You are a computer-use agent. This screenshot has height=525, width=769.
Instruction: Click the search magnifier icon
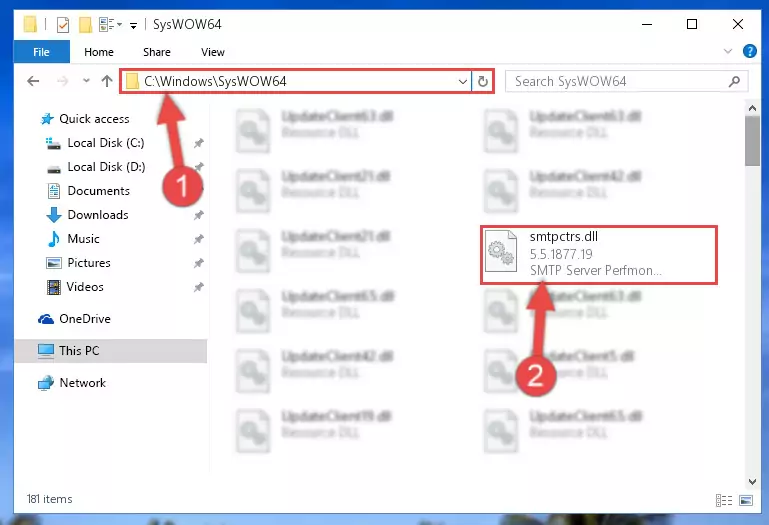coord(734,81)
